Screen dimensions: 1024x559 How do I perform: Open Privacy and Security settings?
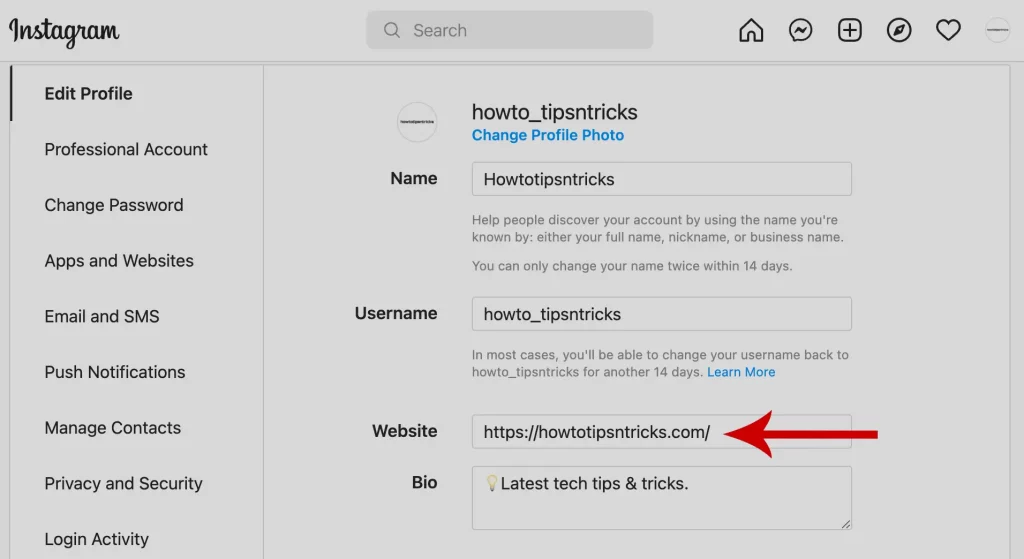point(123,483)
